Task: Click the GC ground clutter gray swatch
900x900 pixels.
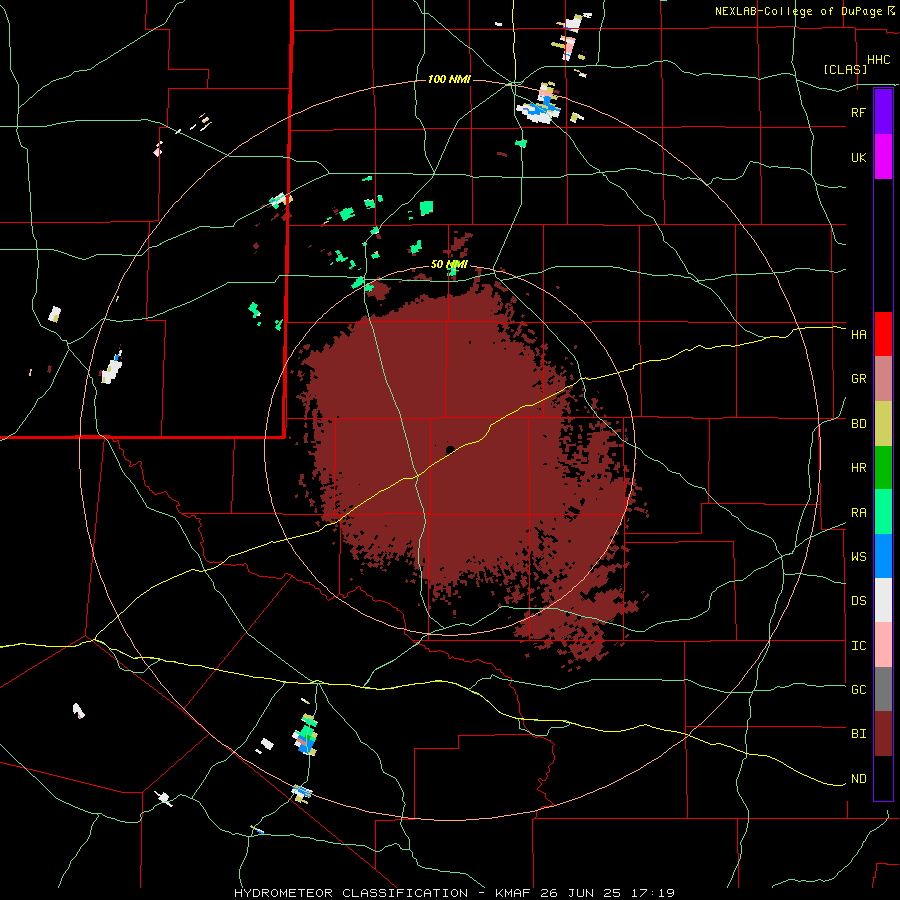Action: (x=883, y=689)
